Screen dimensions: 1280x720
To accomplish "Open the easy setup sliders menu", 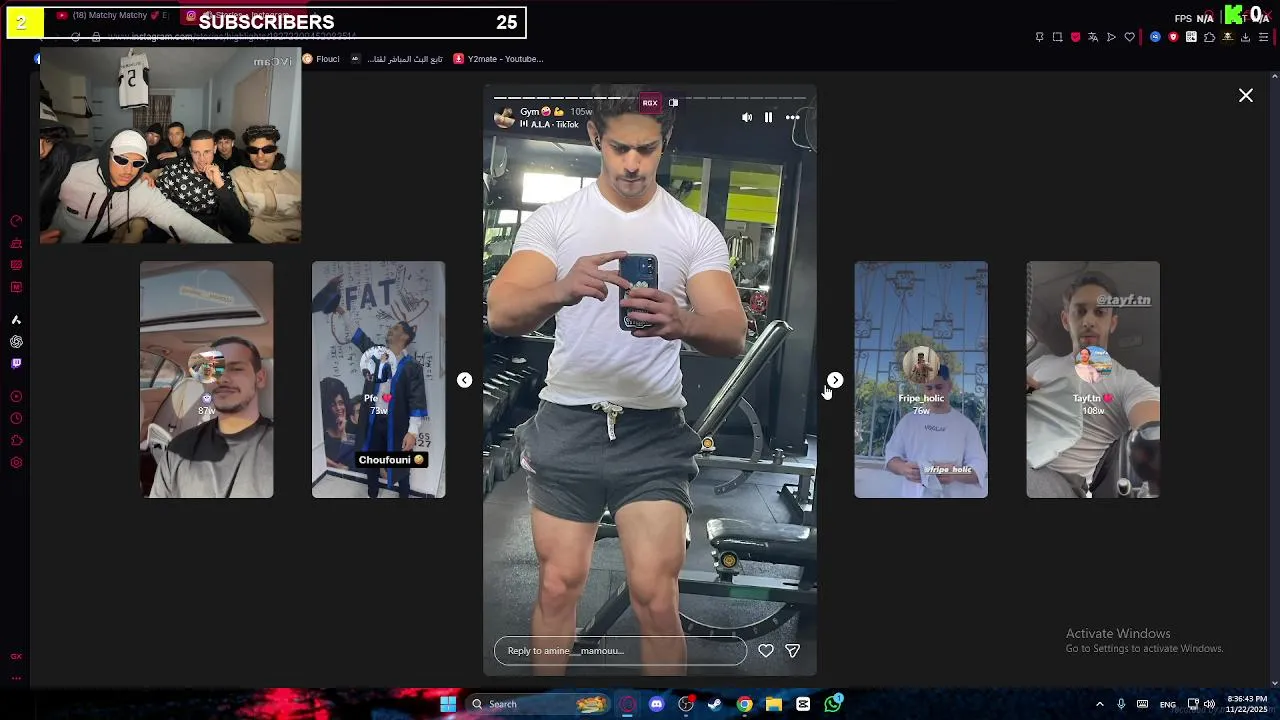I will 1263,37.
